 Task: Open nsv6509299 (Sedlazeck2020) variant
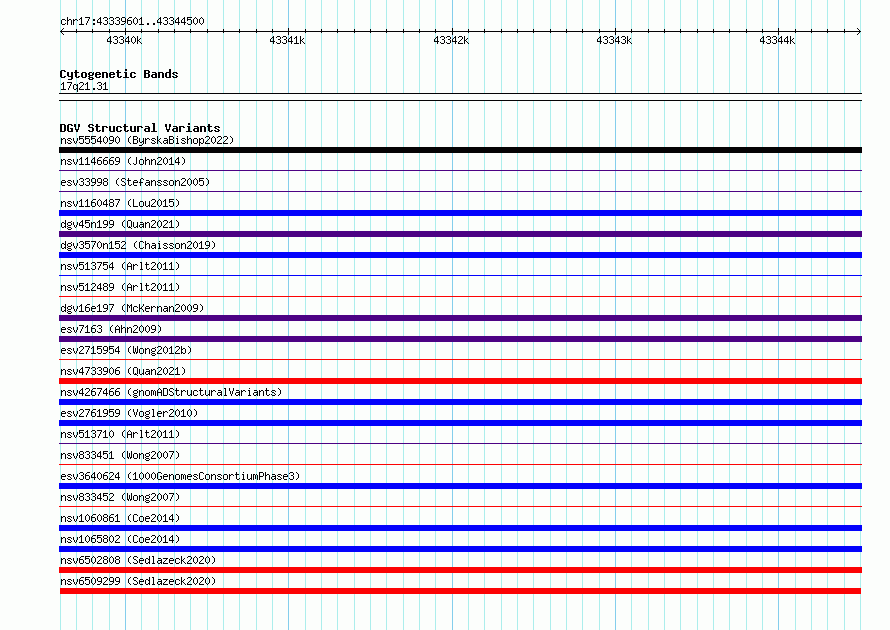138,581
